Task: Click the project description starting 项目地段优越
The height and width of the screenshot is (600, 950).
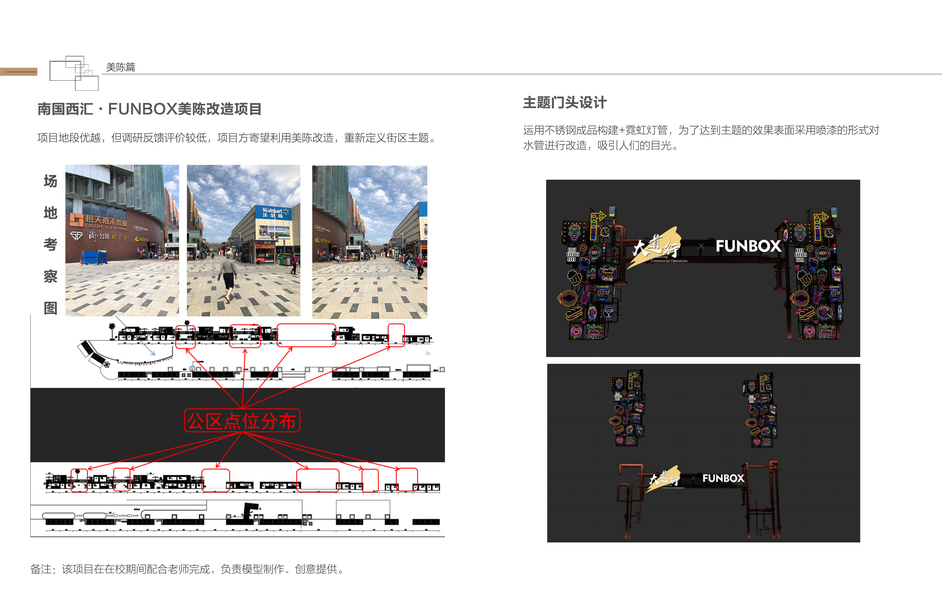Action: coord(237,138)
